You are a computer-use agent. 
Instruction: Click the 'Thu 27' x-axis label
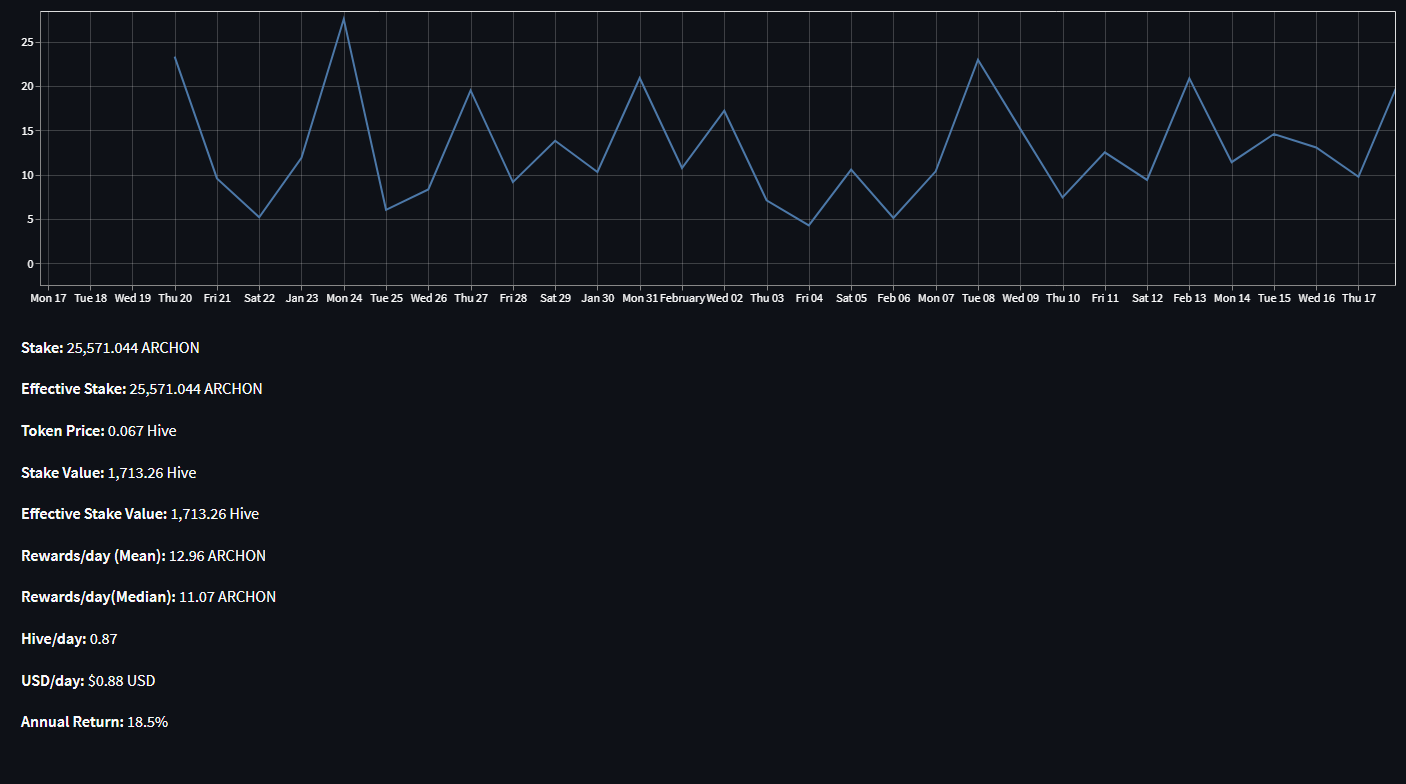471,298
